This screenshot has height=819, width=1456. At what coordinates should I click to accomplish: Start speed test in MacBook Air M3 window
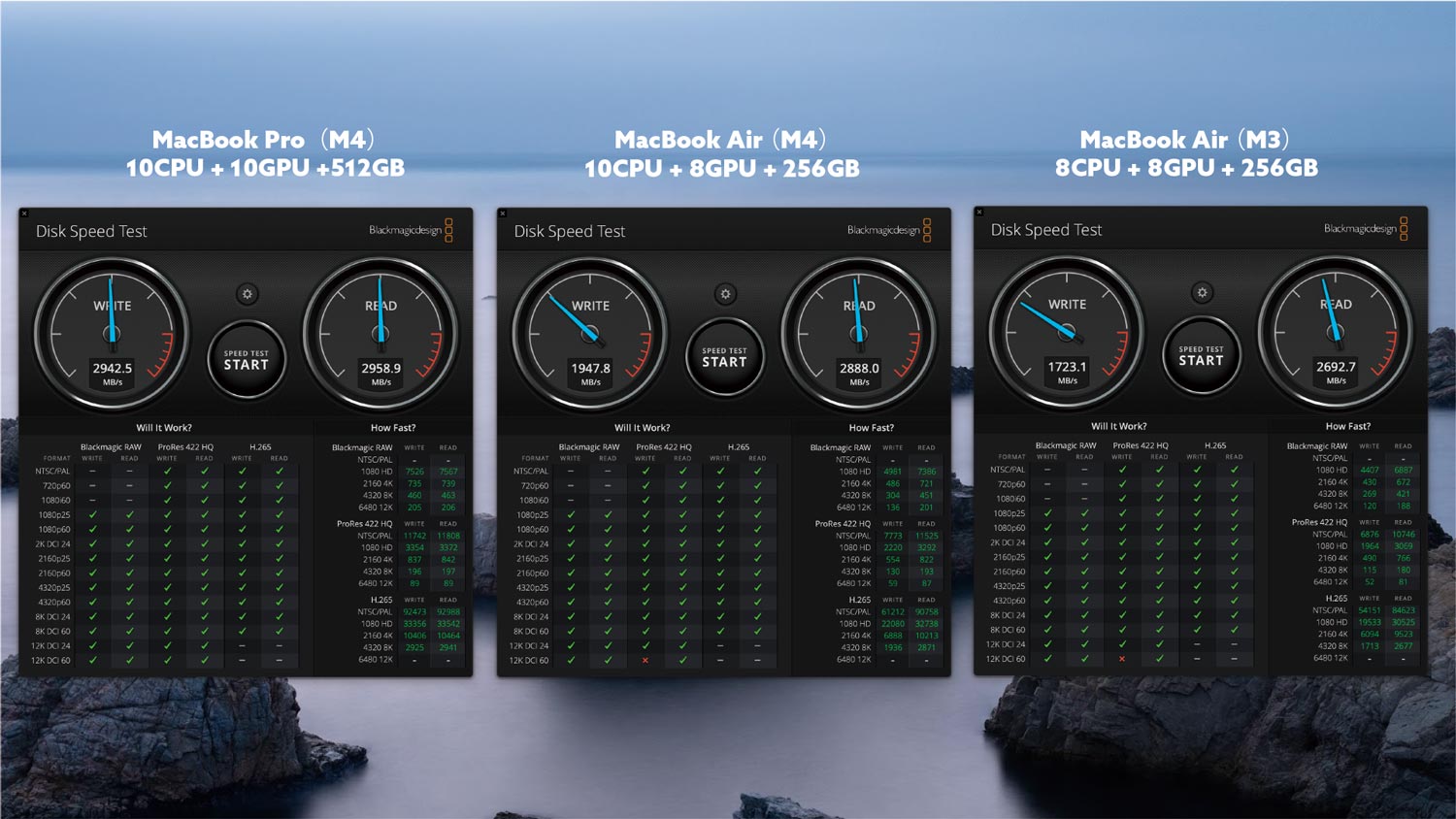pos(1201,356)
